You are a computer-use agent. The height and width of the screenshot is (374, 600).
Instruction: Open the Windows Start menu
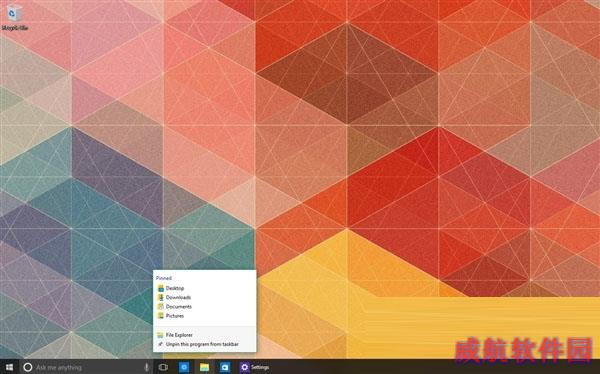(9, 367)
